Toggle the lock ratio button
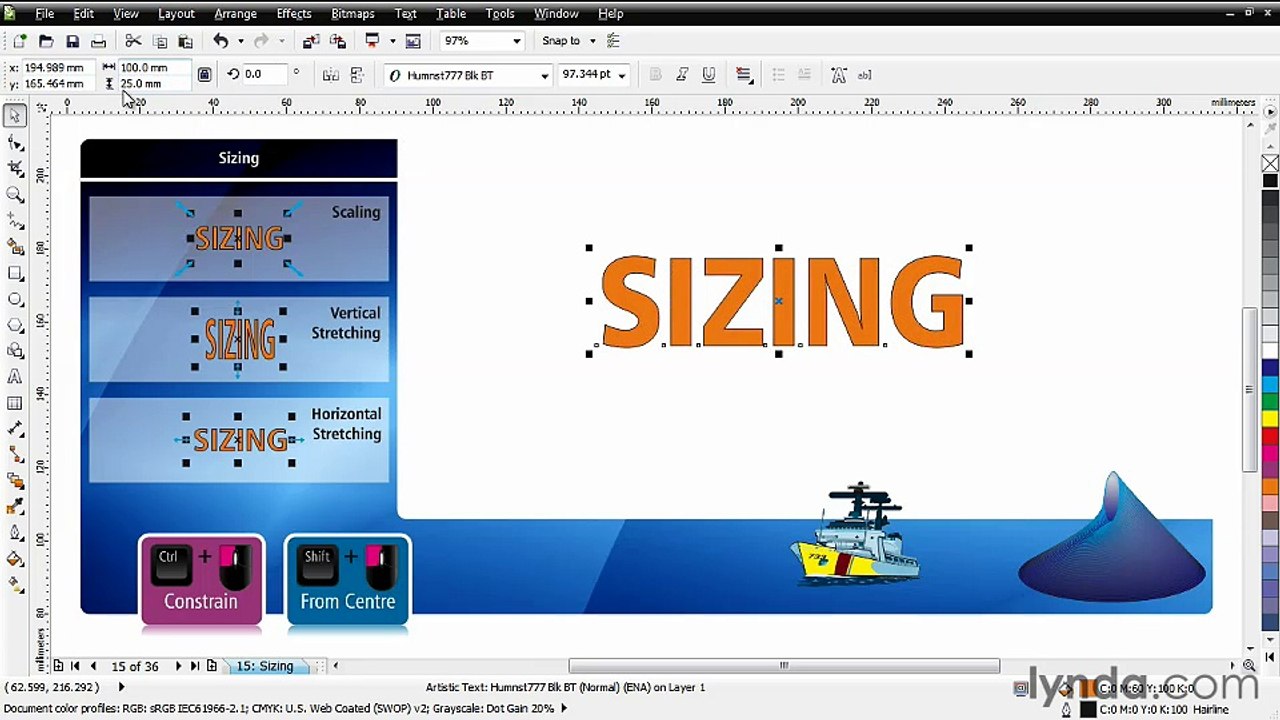 click(204, 75)
